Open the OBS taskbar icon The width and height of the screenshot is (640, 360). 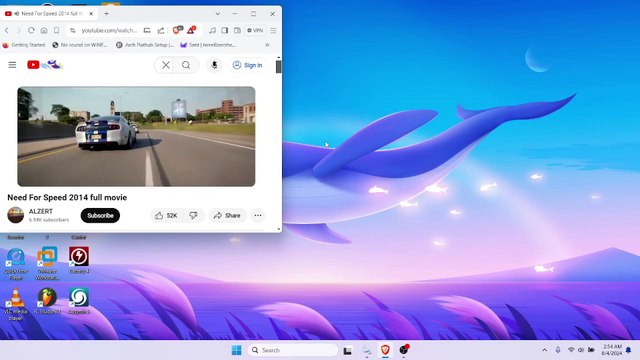click(x=404, y=350)
